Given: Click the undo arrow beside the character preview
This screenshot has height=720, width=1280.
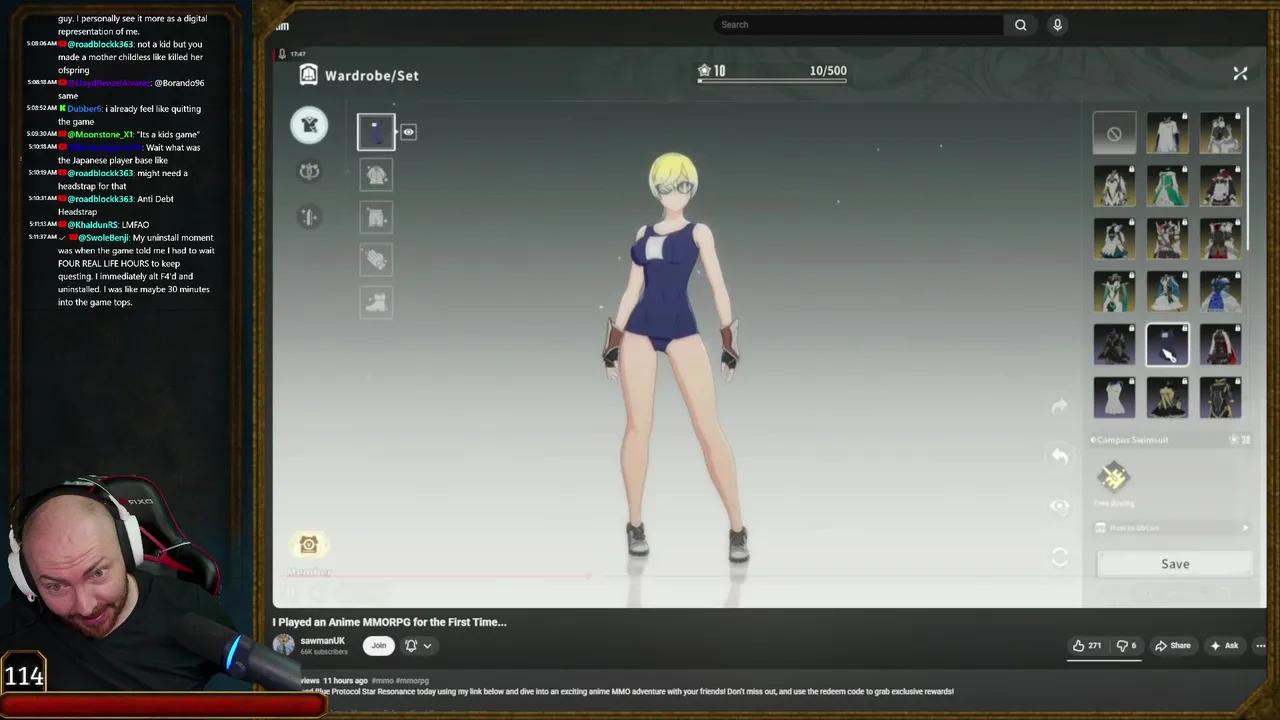Looking at the screenshot, I should point(1059,456).
